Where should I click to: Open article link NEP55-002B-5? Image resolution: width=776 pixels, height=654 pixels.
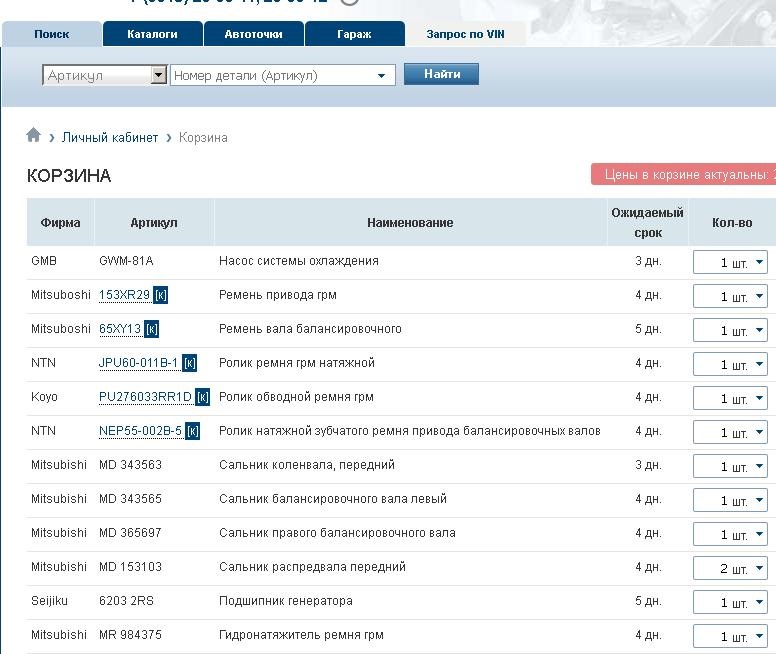pos(141,431)
